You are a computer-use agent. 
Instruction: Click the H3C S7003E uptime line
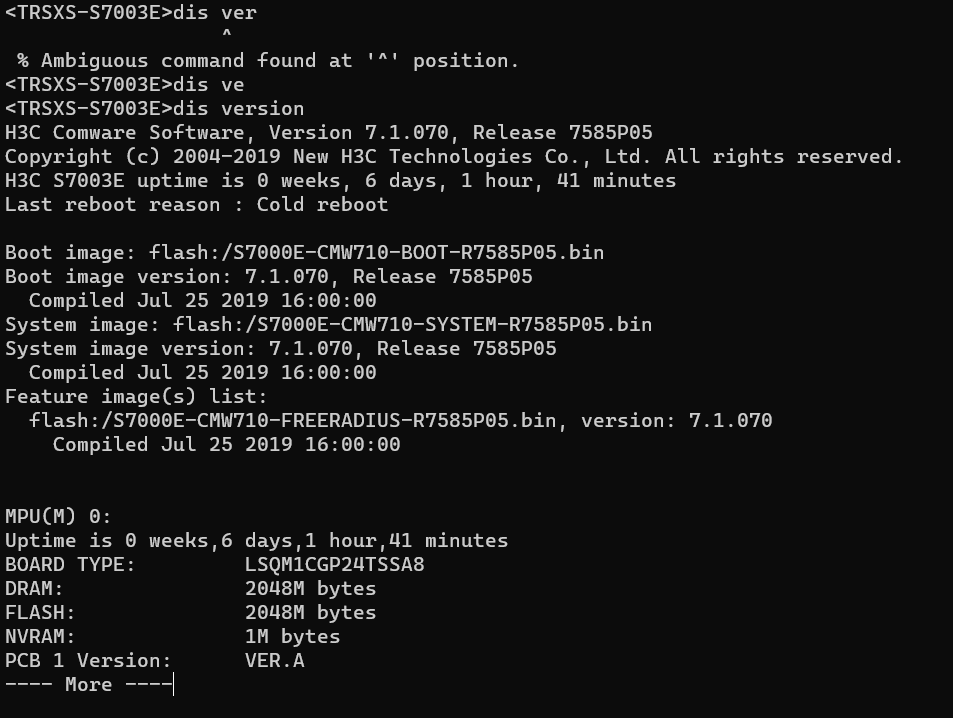tap(340, 180)
